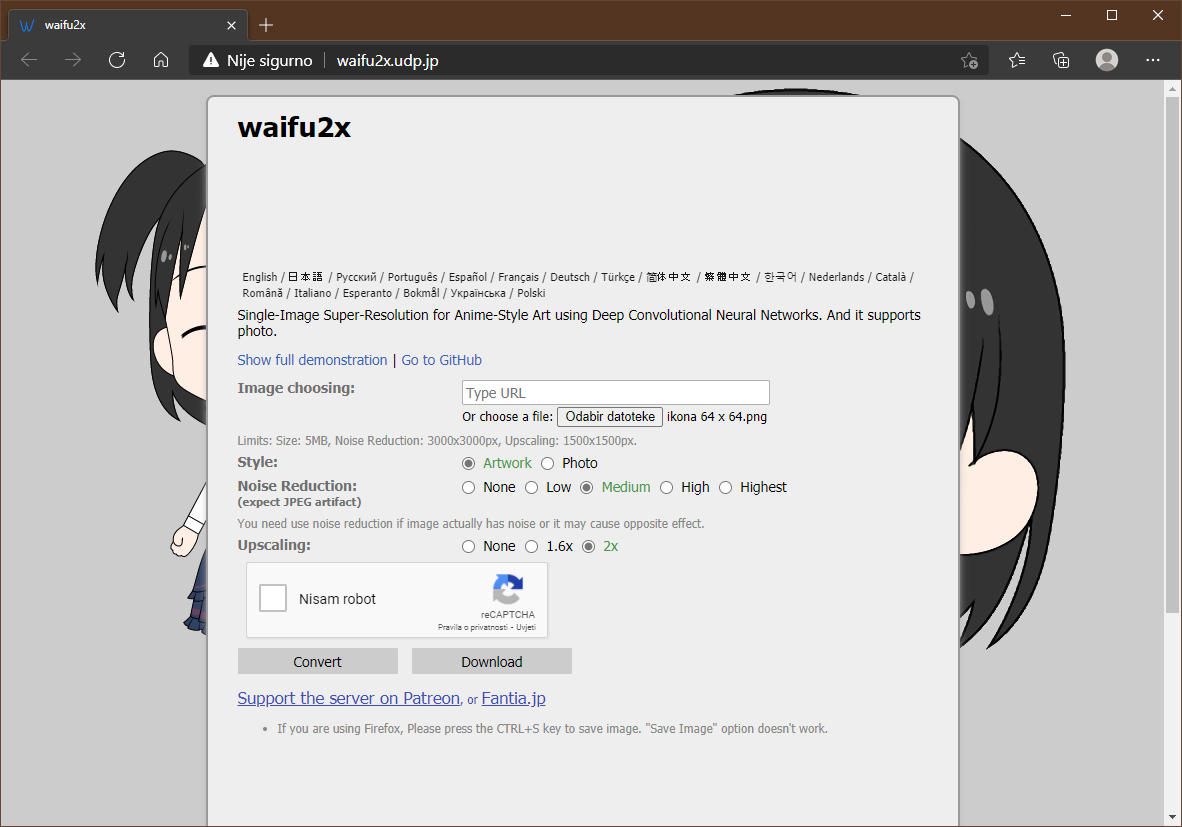
Task: Set Noise Reduction to Medium
Action: (586, 487)
